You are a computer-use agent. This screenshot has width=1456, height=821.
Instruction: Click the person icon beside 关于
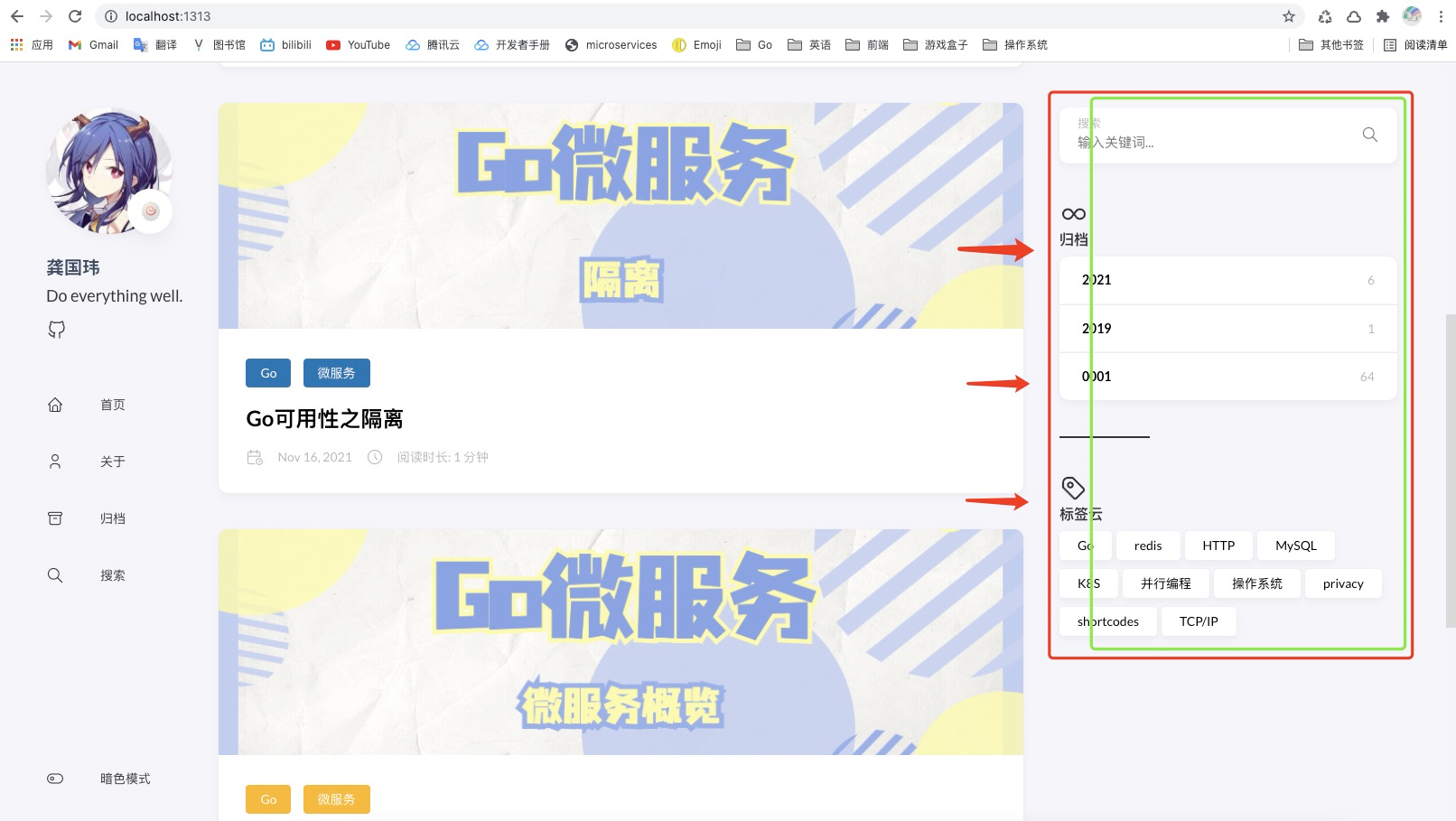[55, 462]
